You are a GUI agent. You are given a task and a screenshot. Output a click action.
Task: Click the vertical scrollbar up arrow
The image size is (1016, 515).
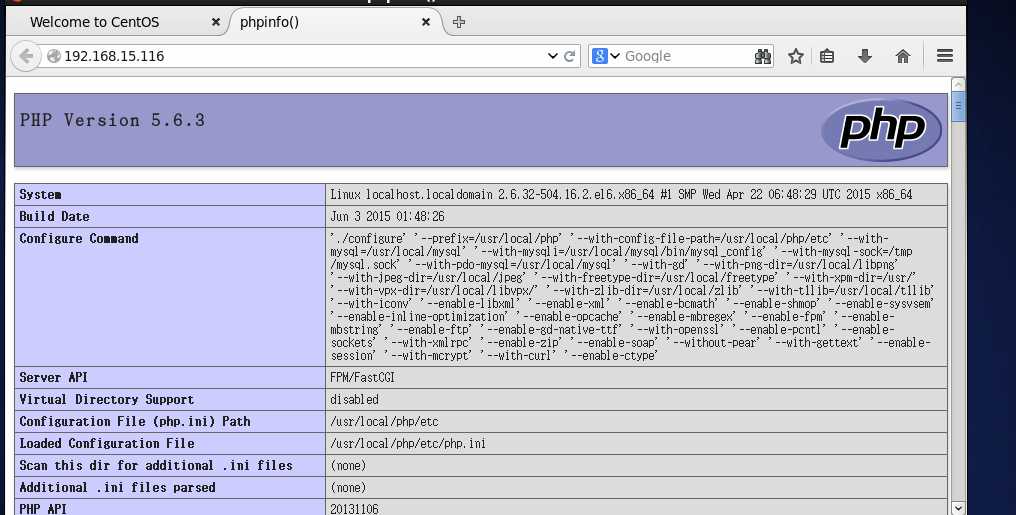[x=958, y=85]
